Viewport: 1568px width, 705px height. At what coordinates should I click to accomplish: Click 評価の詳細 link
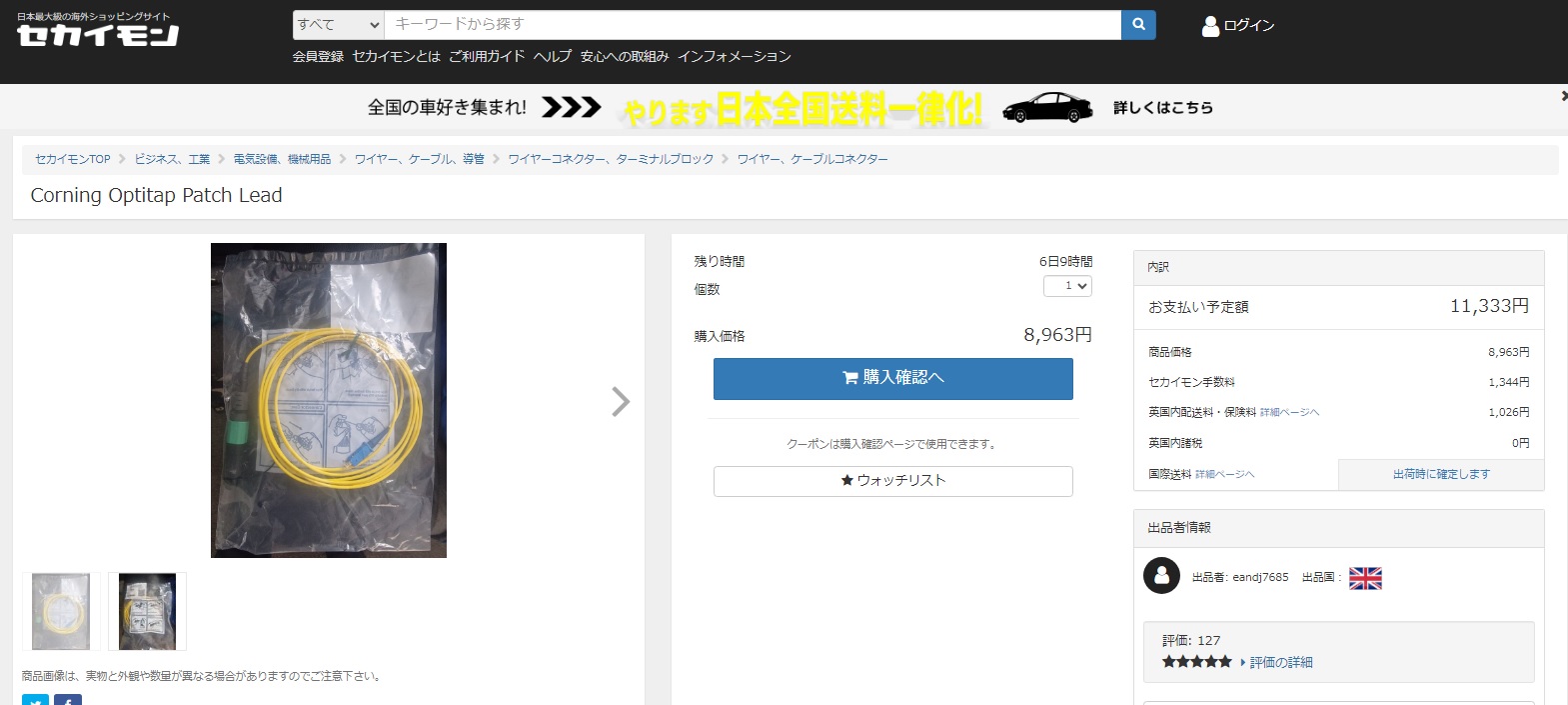[x=1281, y=663]
